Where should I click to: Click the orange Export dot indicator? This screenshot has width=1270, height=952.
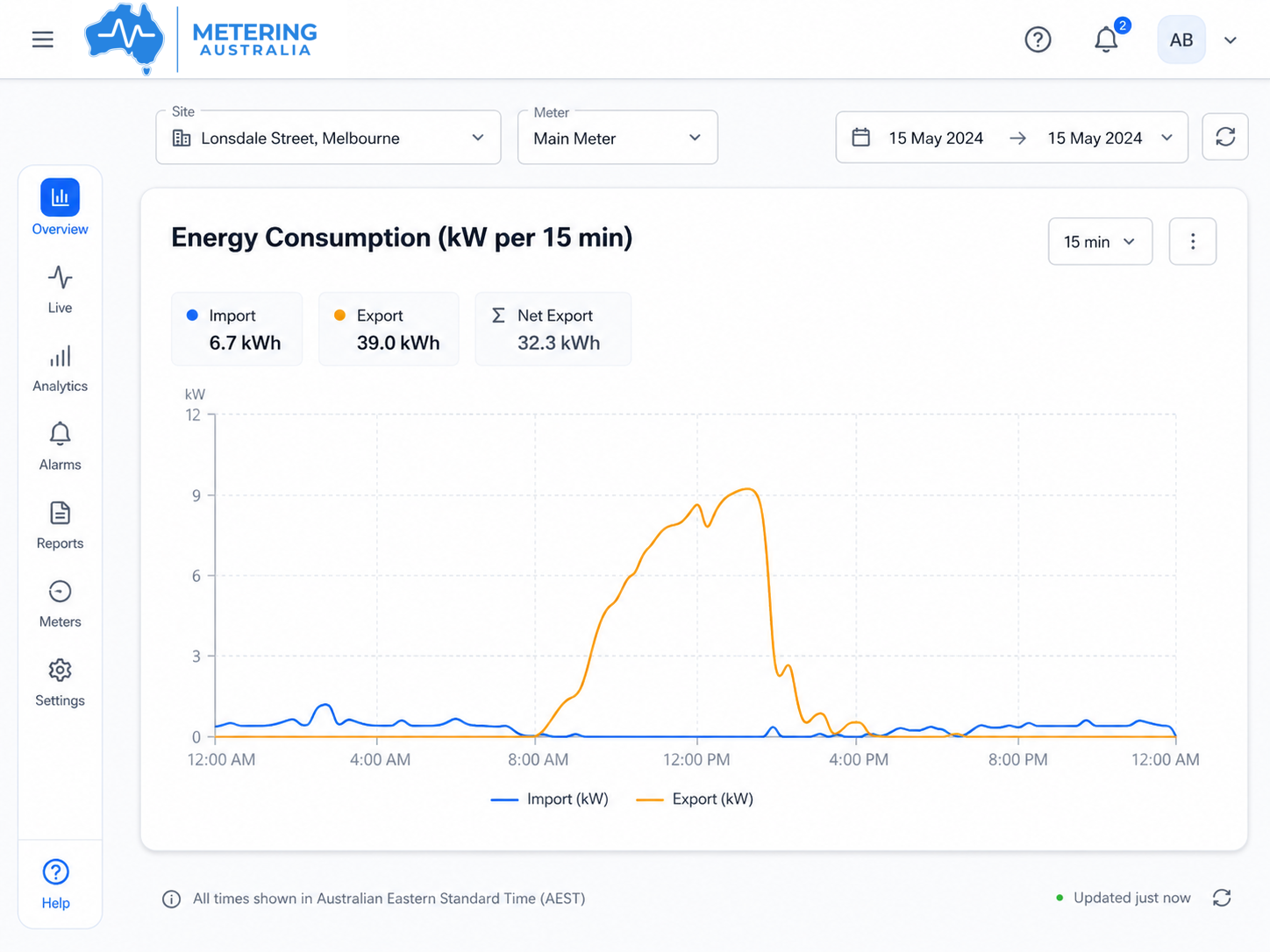(x=339, y=316)
